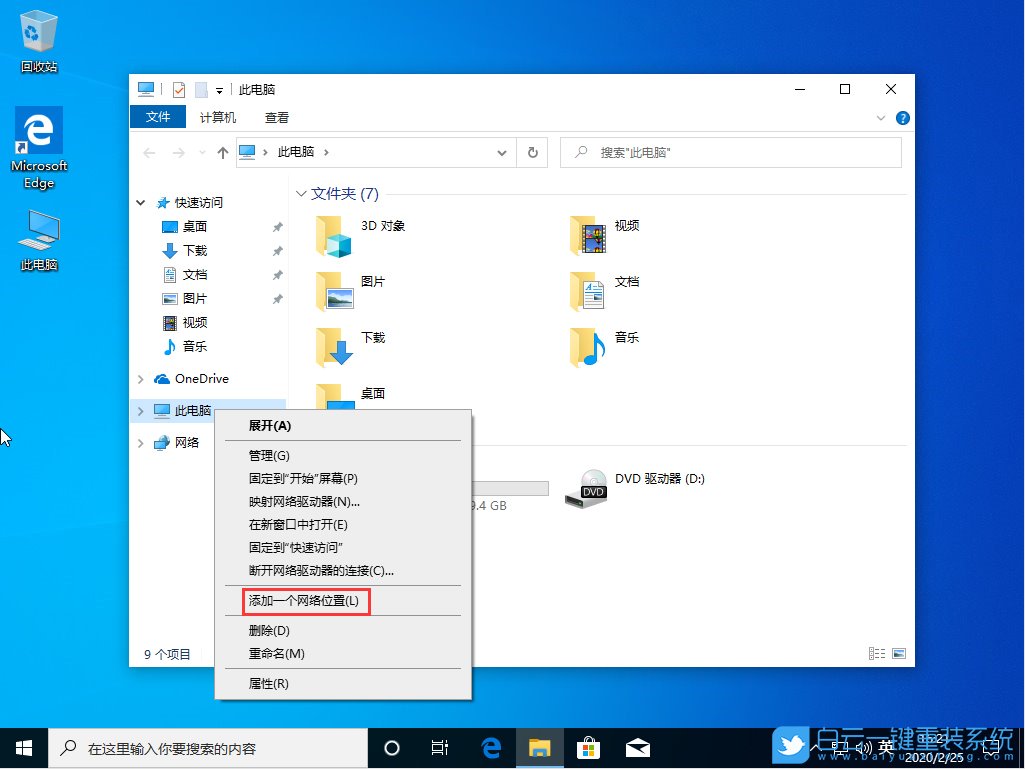The image size is (1025, 769).
Task: Select 添加一个网络位置(L) in the context menu
Action: coord(303,601)
